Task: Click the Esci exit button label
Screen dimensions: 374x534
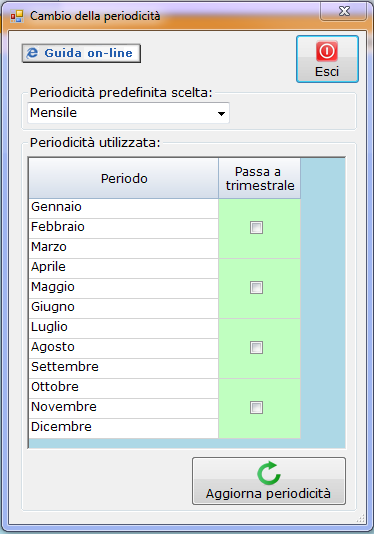Action: [327, 72]
